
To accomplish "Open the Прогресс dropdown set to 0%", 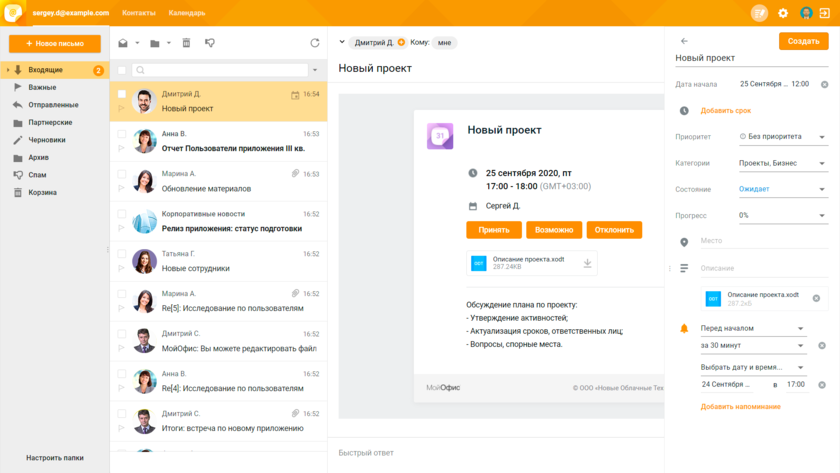I will pyautogui.click(x=782, y=215).
